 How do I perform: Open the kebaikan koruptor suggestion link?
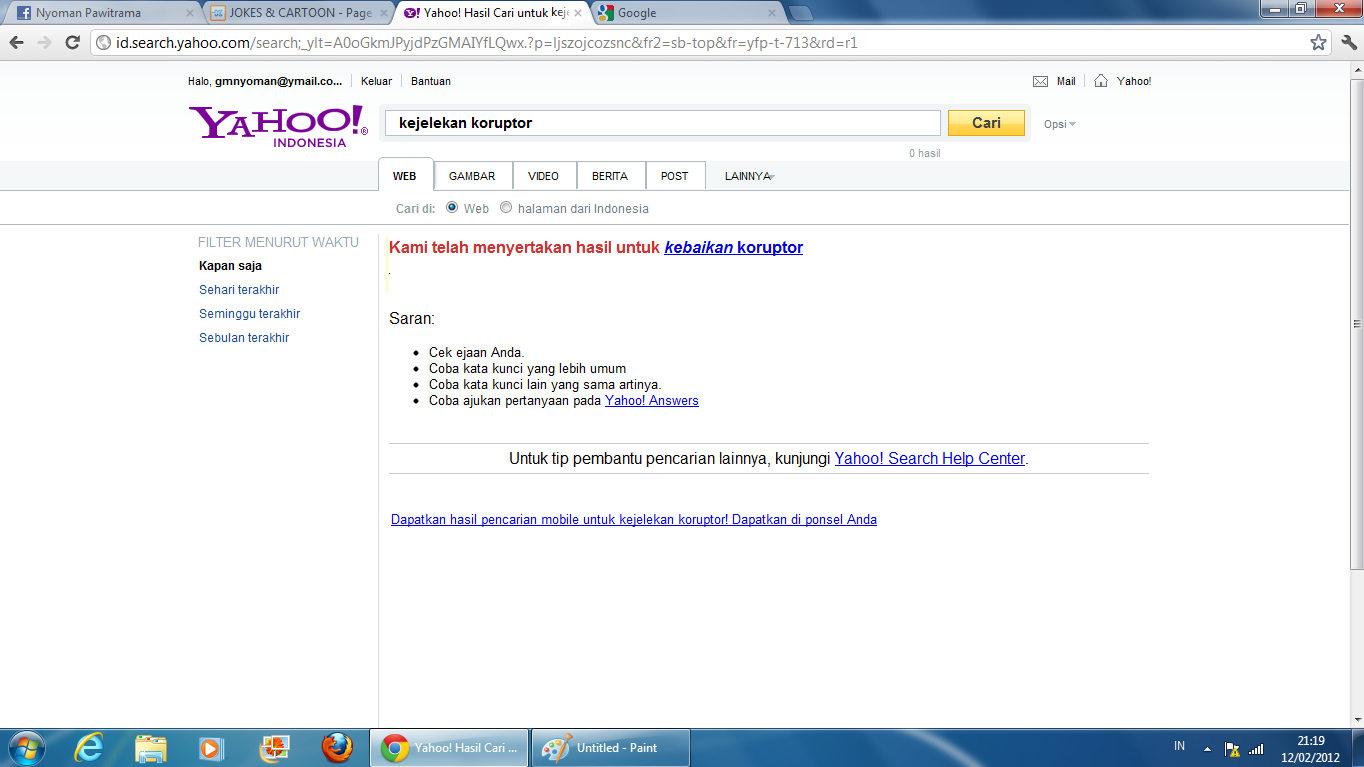pos(734,248)
